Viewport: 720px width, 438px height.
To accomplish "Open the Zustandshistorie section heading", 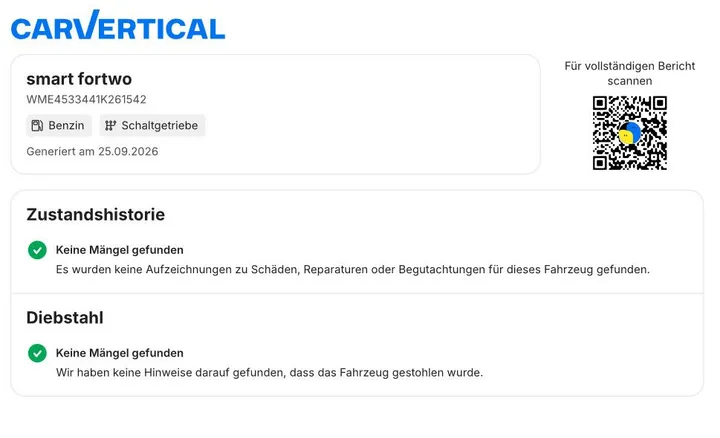I will (x=96, y=214).
